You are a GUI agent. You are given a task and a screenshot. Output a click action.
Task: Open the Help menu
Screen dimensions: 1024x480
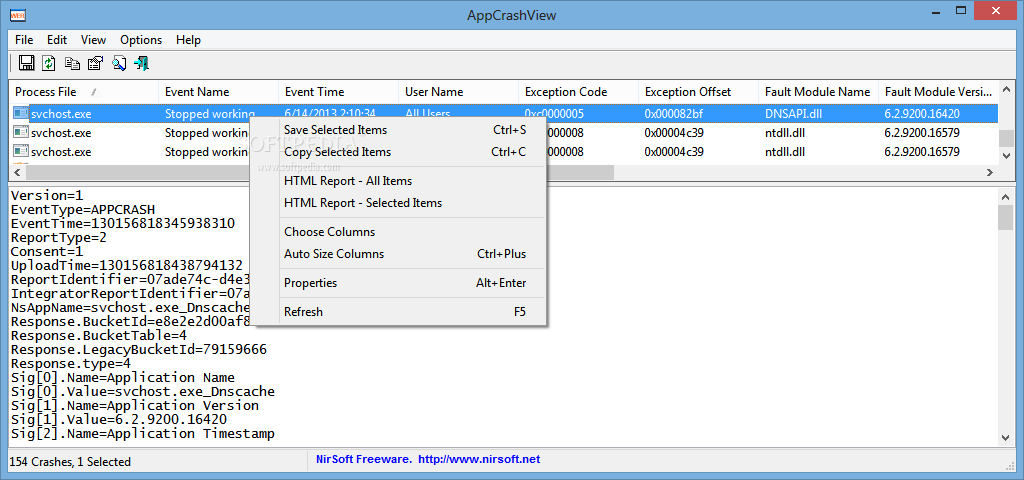pyautogui.click(x=188, y=40)
